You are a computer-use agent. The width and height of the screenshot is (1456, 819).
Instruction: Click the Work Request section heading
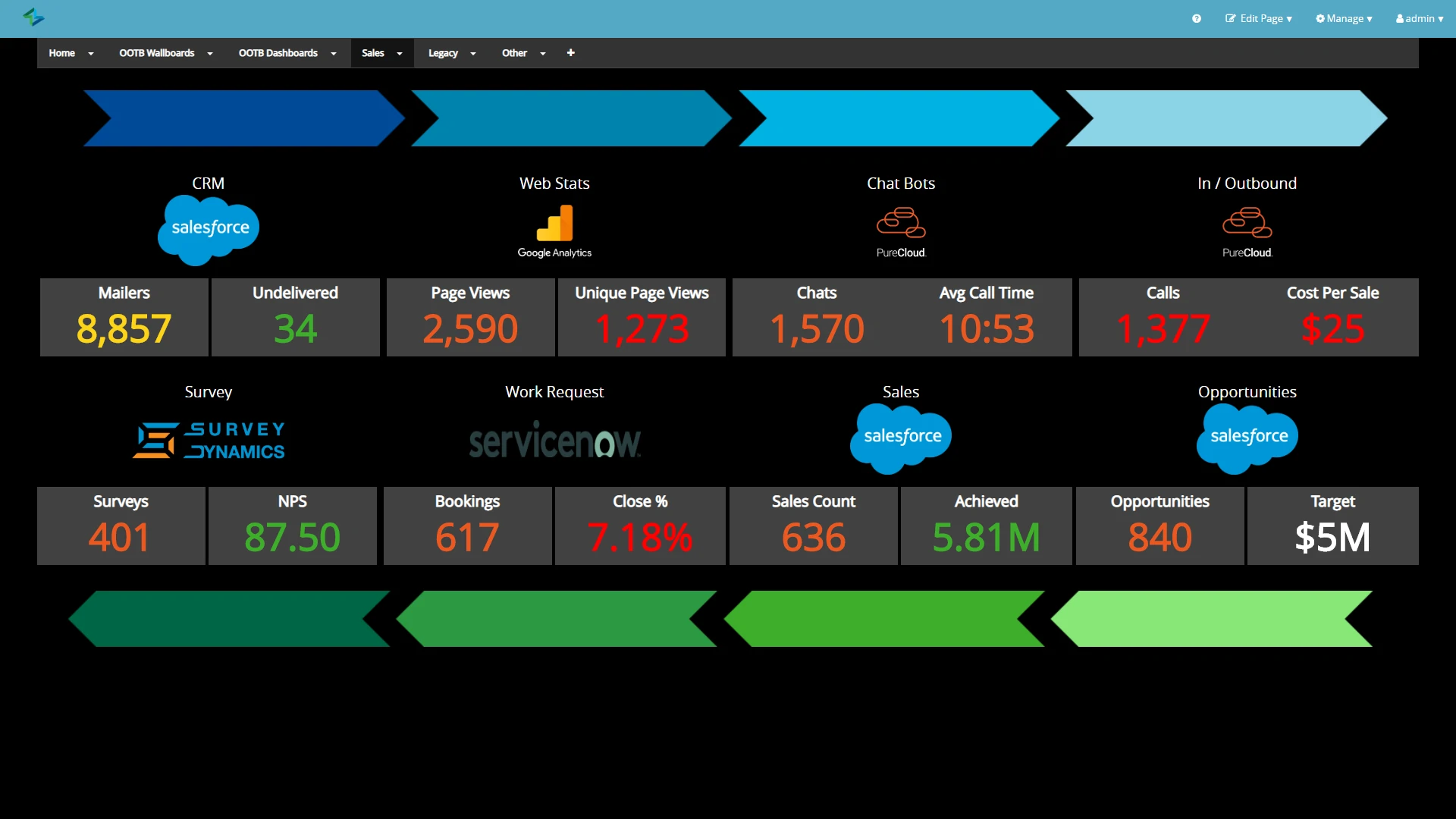[554, 392]
